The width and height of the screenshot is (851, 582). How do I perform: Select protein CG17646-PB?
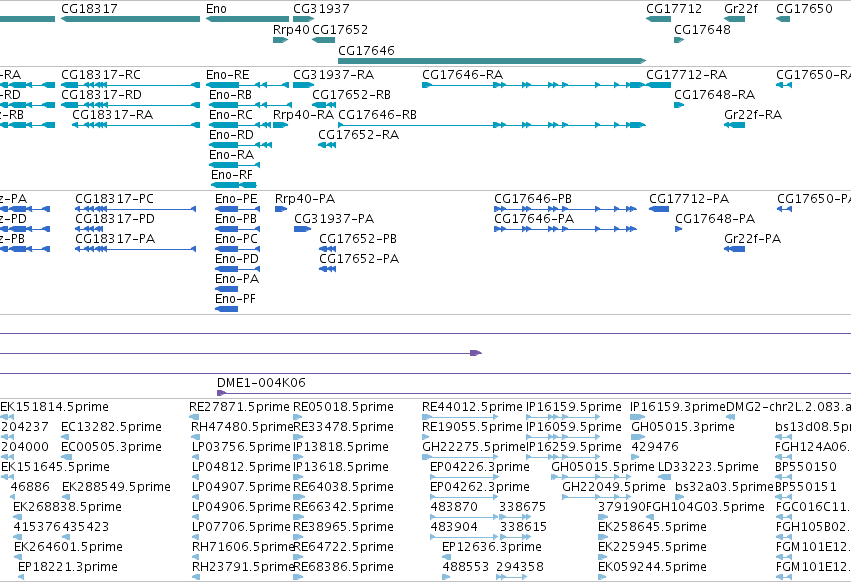tap(532, 199)
